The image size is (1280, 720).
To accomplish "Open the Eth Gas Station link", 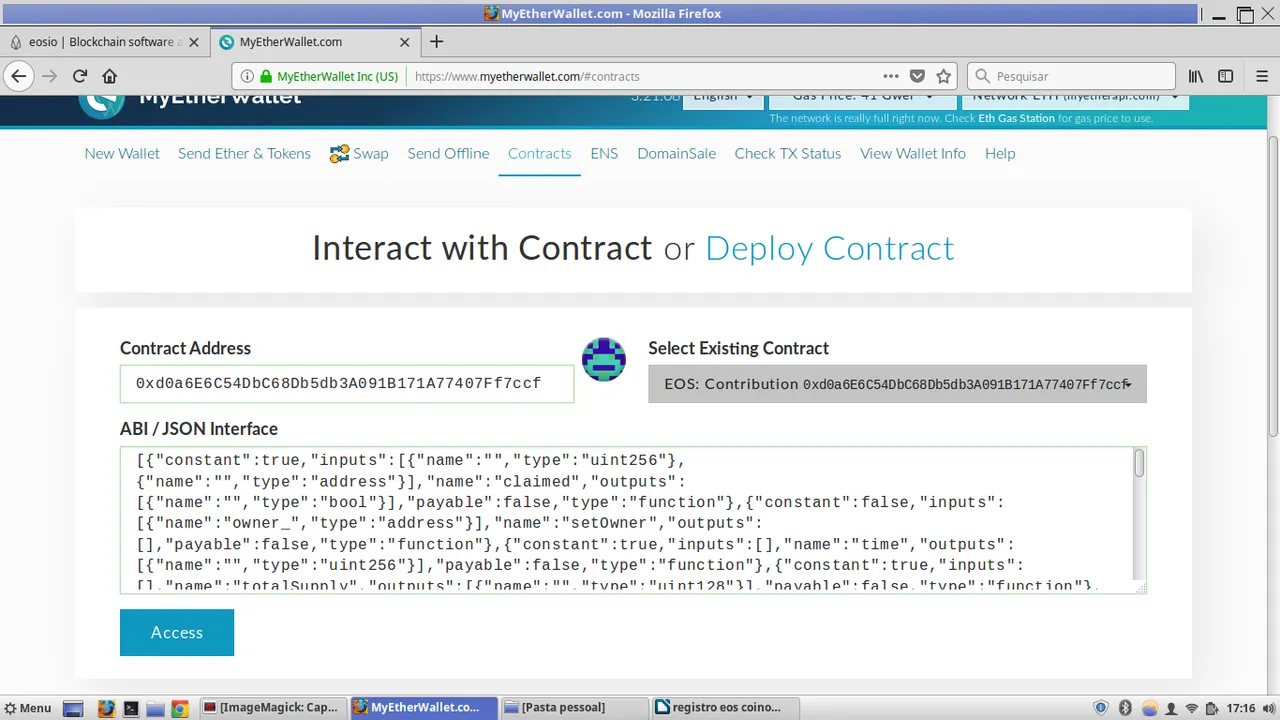I will pyautogui.click(x=1016, y=118).
